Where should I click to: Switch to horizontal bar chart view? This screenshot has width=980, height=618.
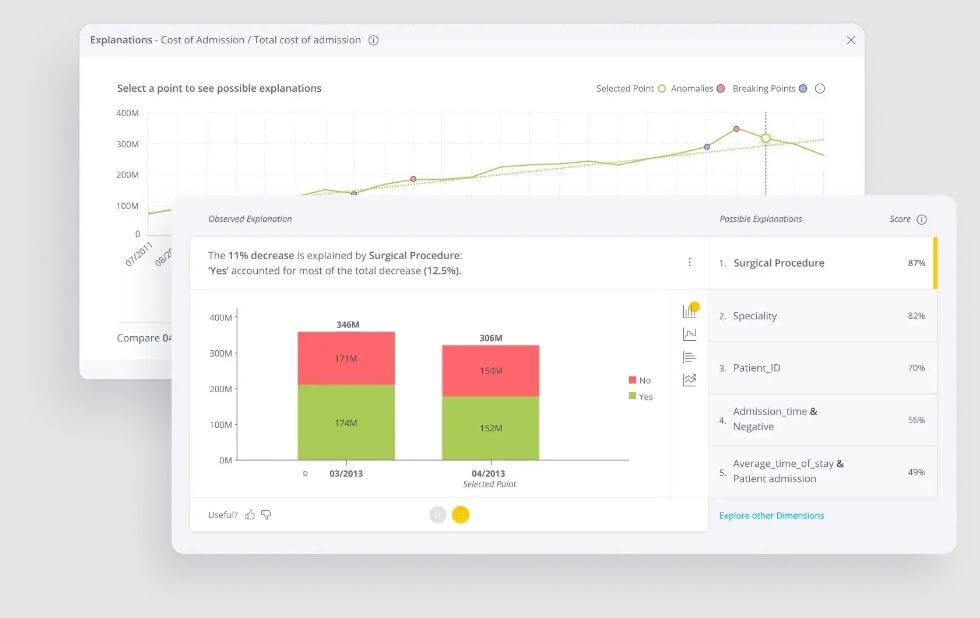689,357
